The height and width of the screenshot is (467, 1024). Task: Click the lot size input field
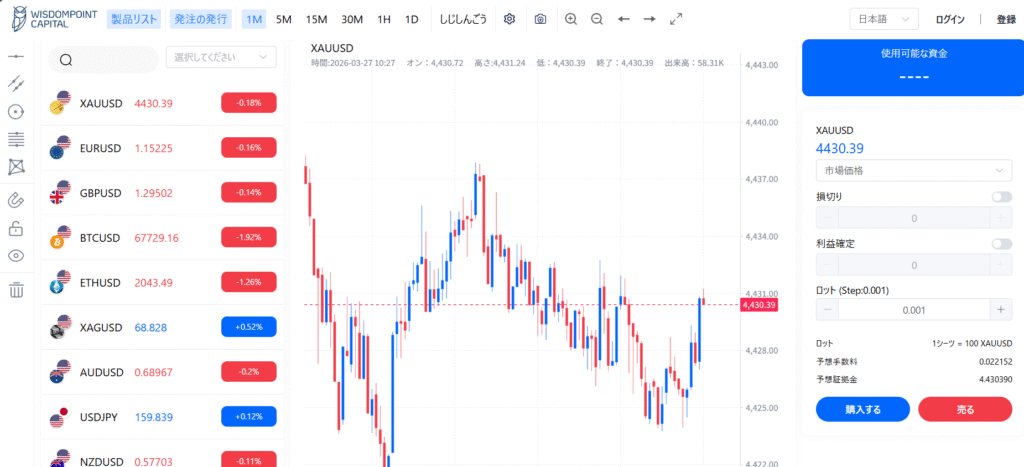(914, 310)
